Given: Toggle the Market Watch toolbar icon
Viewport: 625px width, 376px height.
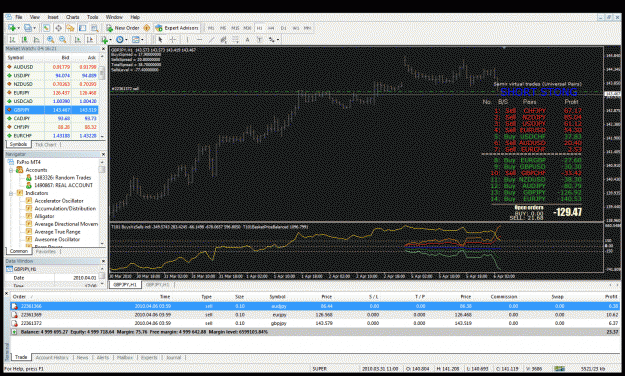Looking at the screenshot, I should point(46,28).
